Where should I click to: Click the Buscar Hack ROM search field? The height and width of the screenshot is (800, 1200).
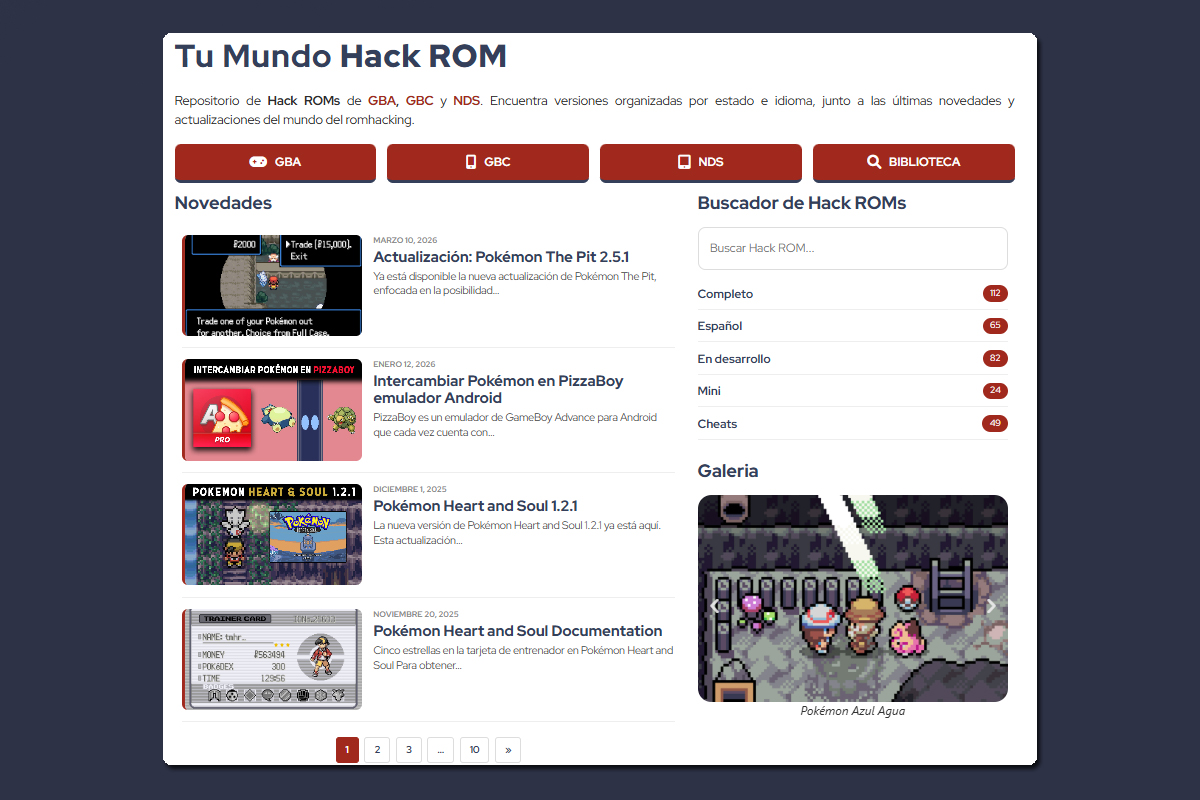tap(852, 248)
